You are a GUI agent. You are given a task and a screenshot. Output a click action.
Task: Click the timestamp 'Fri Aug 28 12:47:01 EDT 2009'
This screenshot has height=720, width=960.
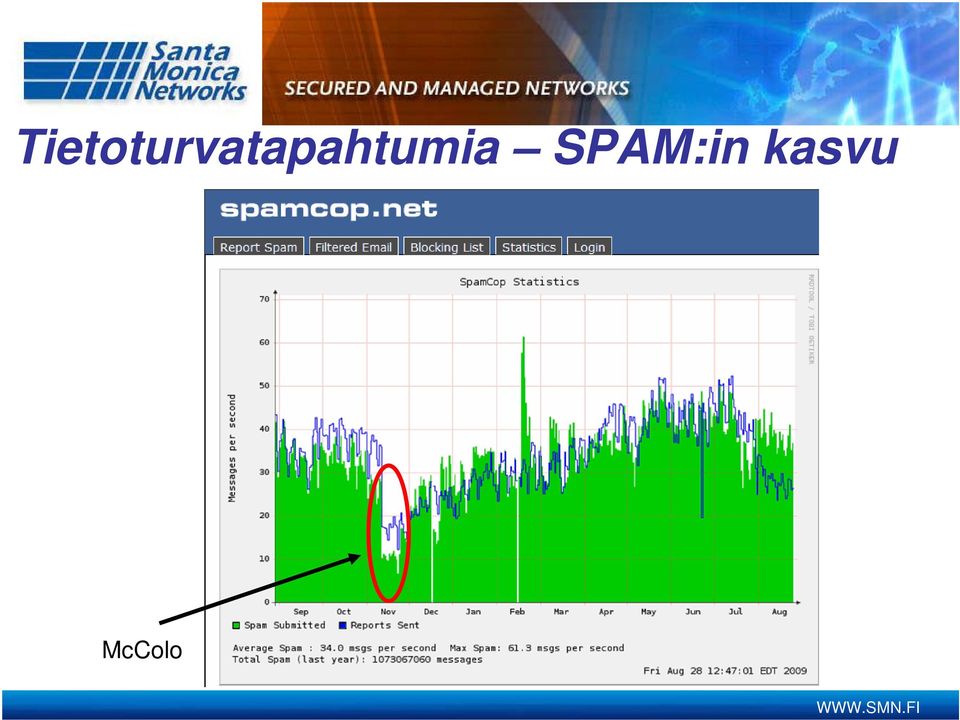coord(725,671)
